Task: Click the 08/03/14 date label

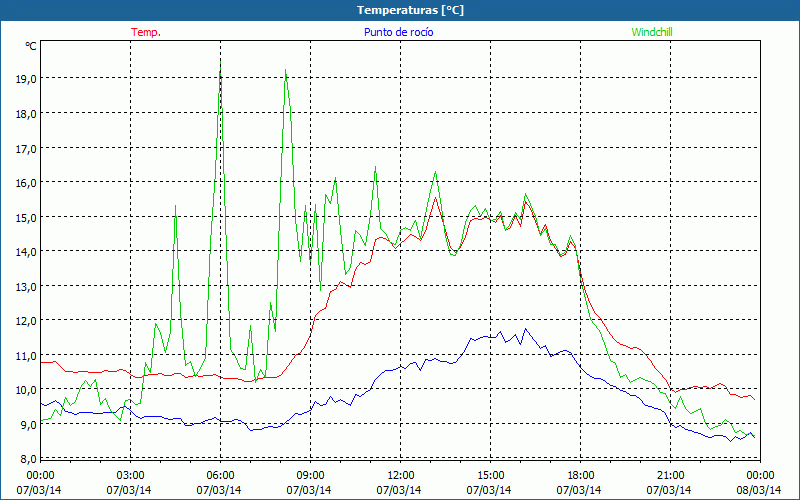Action: (759, 490)
